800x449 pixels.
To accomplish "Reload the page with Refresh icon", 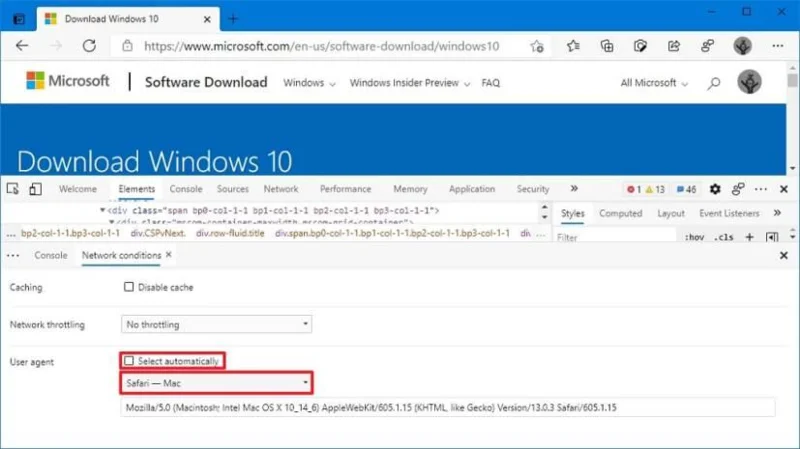I will (89, 46).
